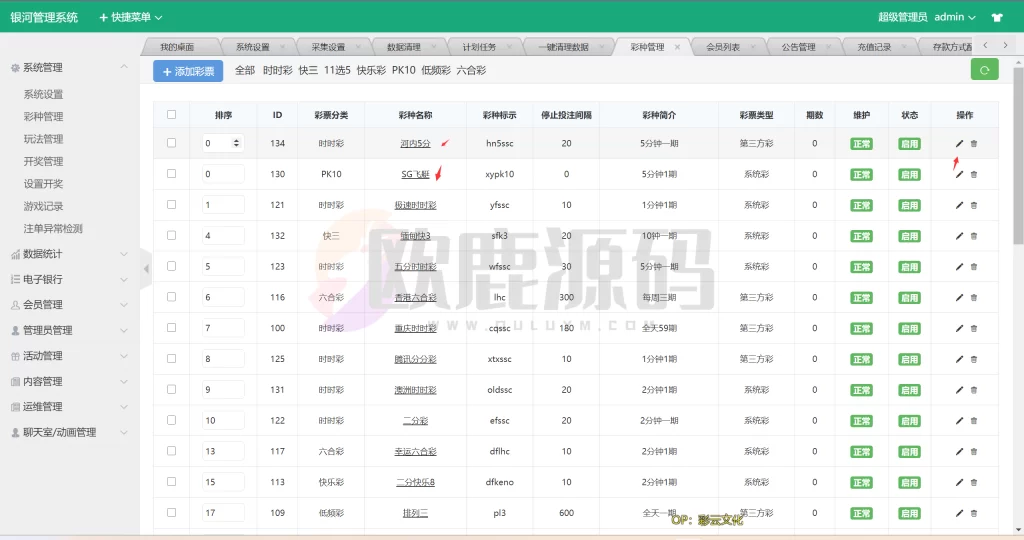Toggle 正常 maintenance for 河内5分

pos(861,144)
